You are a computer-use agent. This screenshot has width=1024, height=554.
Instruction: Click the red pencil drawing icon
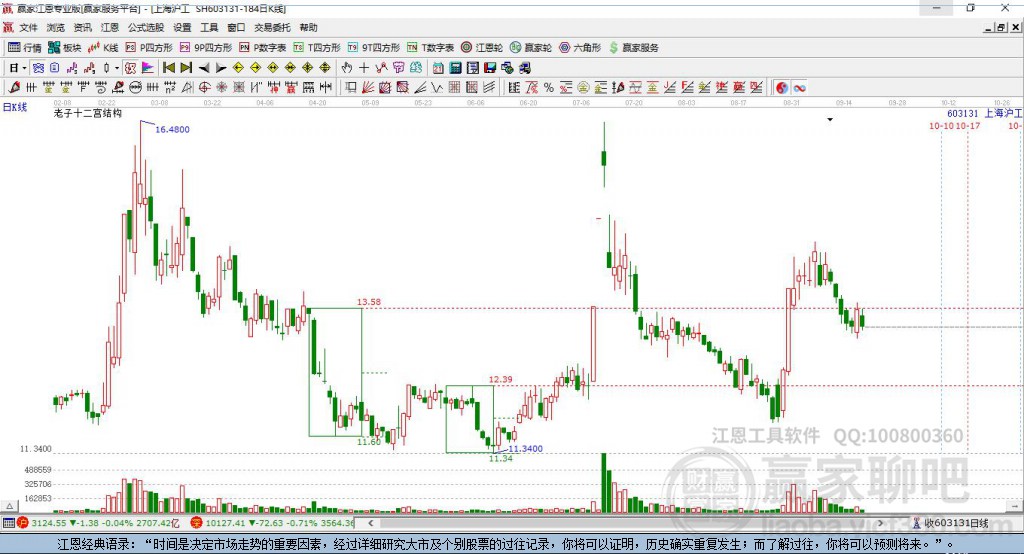point(13,88)
